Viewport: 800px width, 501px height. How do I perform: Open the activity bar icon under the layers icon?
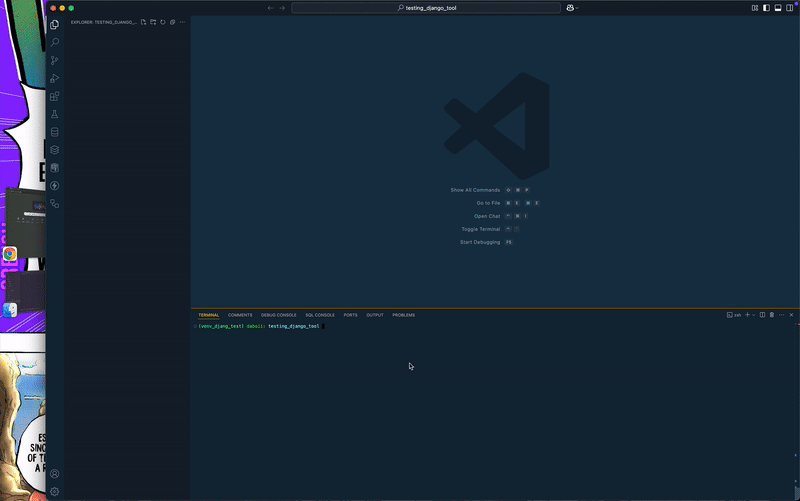tap(55, 167)
